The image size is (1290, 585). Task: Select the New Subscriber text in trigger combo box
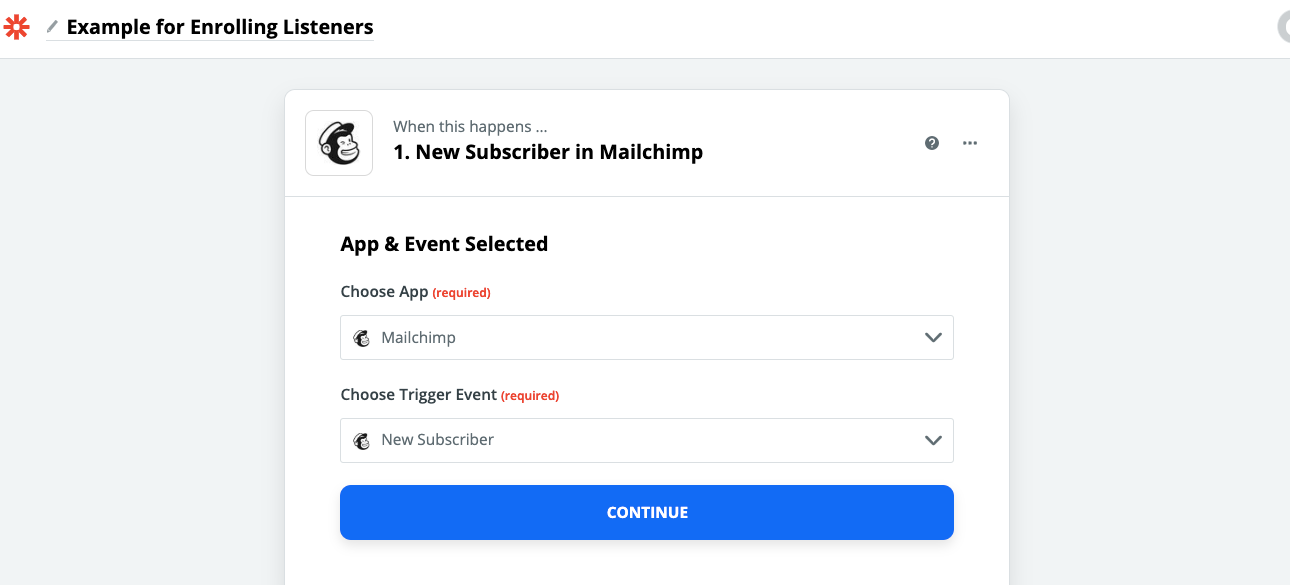437,440
